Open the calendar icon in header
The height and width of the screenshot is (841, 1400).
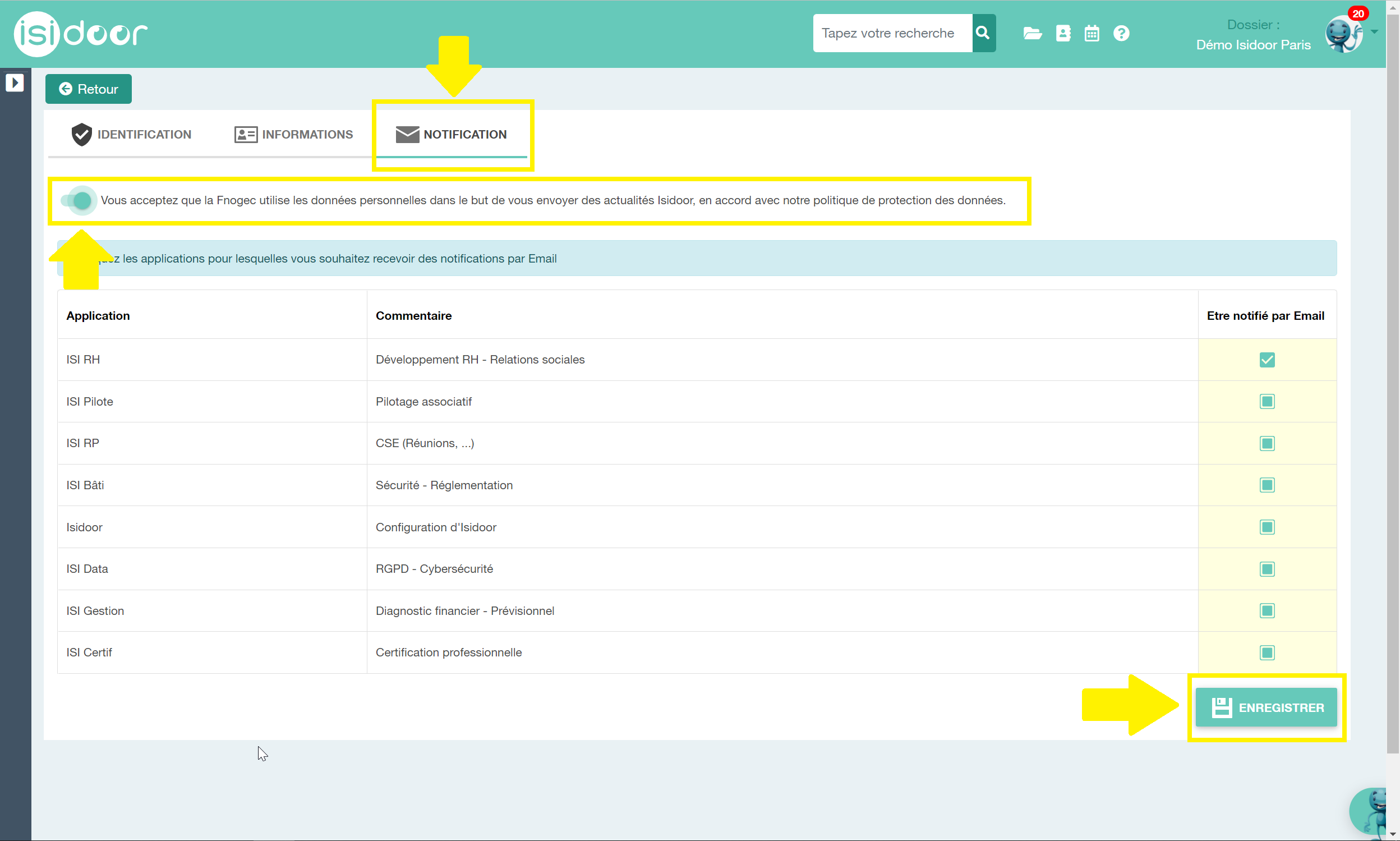1092,34
